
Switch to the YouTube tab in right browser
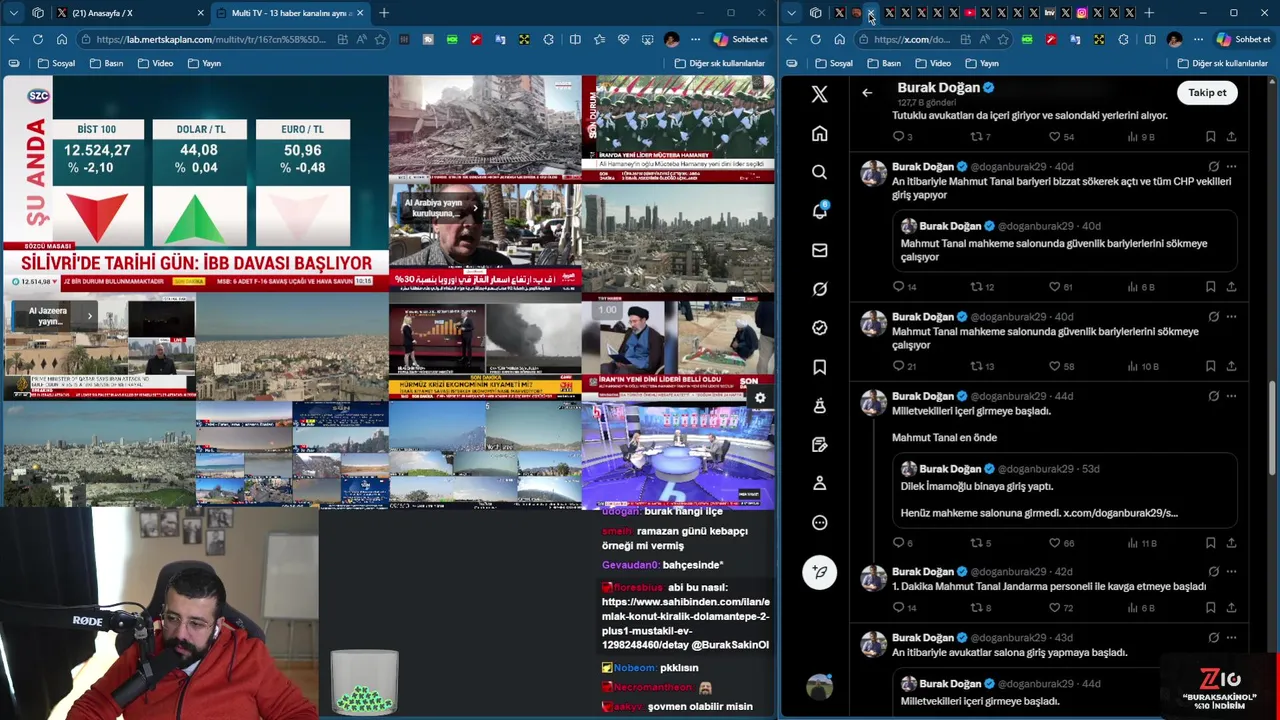click(969, 13)
